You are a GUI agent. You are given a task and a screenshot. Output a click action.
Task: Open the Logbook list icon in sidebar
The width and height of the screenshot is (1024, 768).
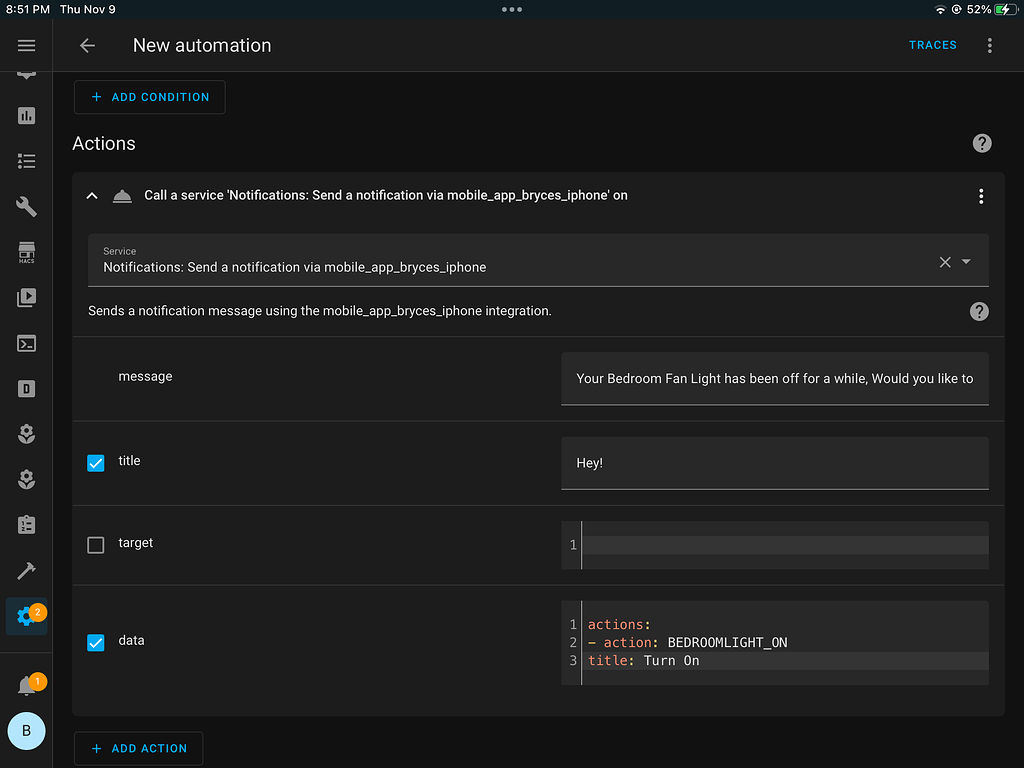[x=26, y=161]
